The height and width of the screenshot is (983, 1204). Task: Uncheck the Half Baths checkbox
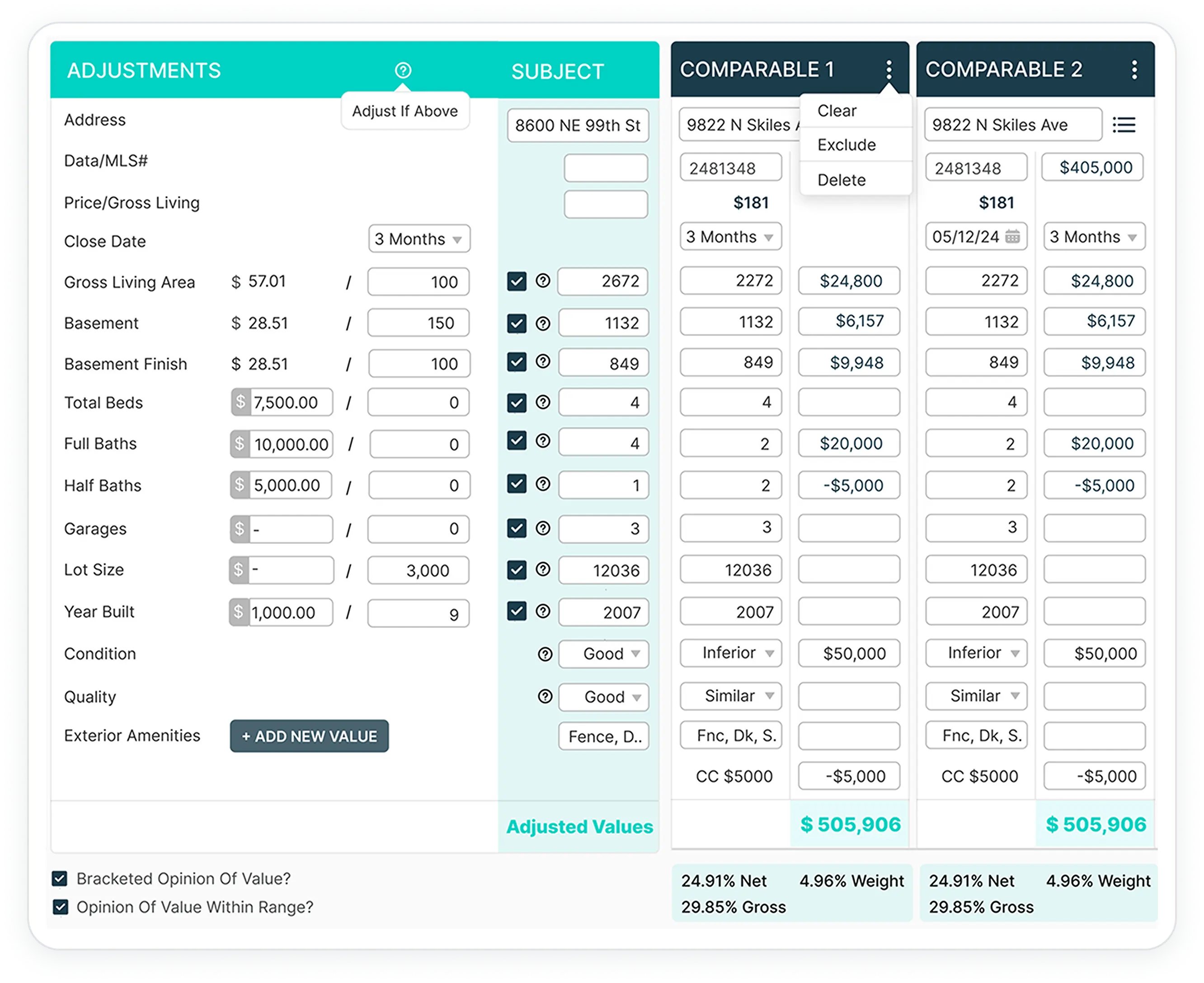point(516,484)
